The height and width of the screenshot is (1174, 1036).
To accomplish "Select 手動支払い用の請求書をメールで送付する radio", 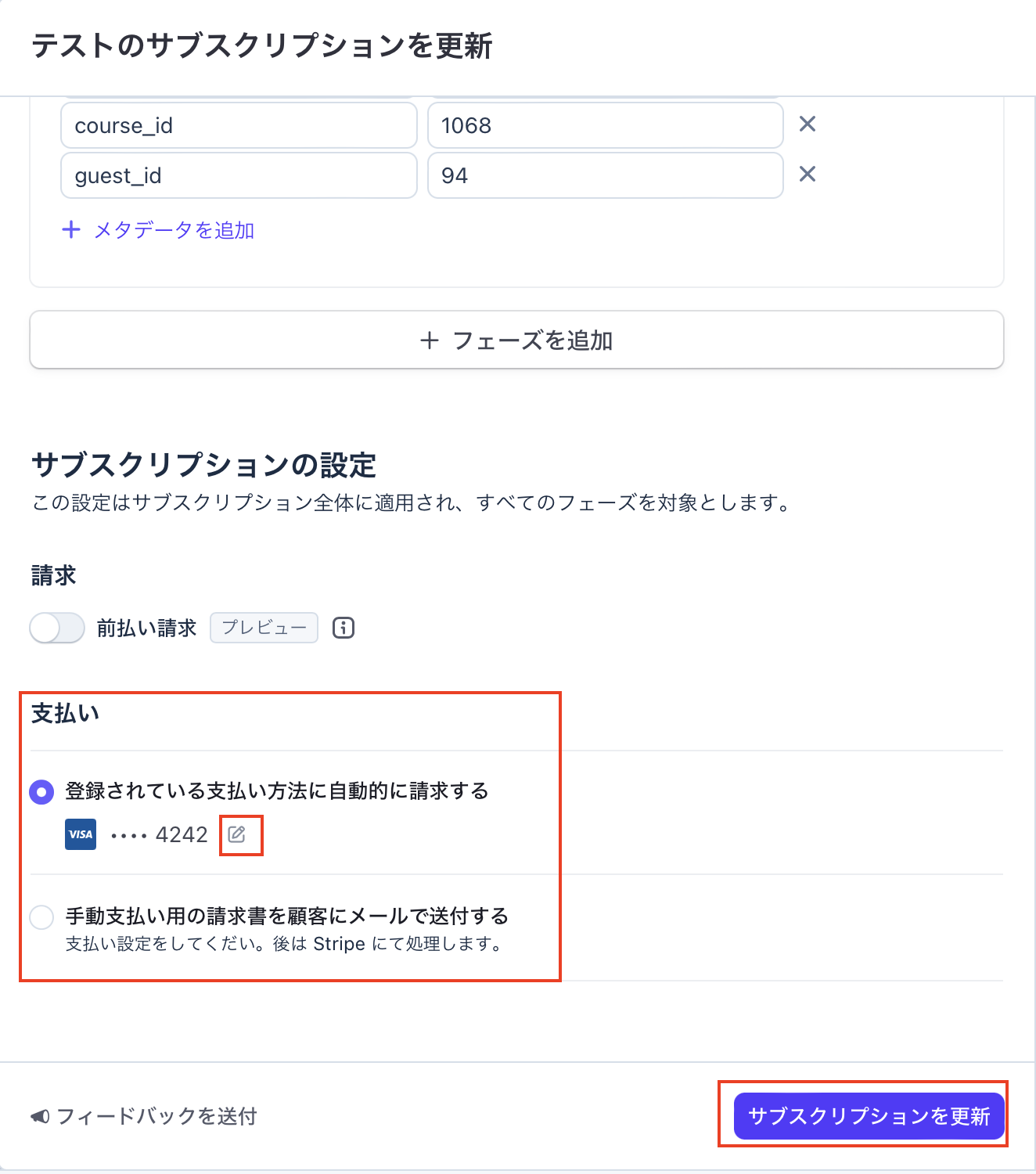I will click(x=41, y=917).
